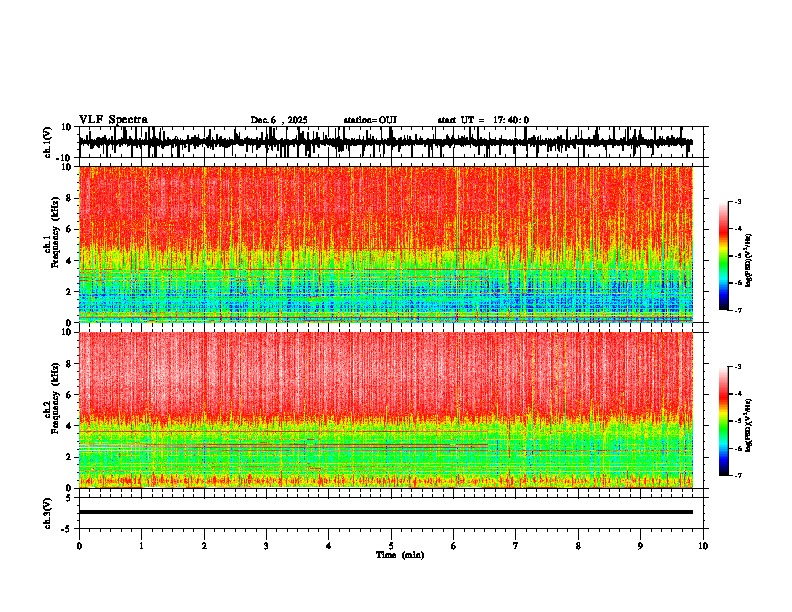Click the "2" kHz tick on ch.1 frequency axis
Viewport: 792px width, 612px height.
tap(69, 292)
